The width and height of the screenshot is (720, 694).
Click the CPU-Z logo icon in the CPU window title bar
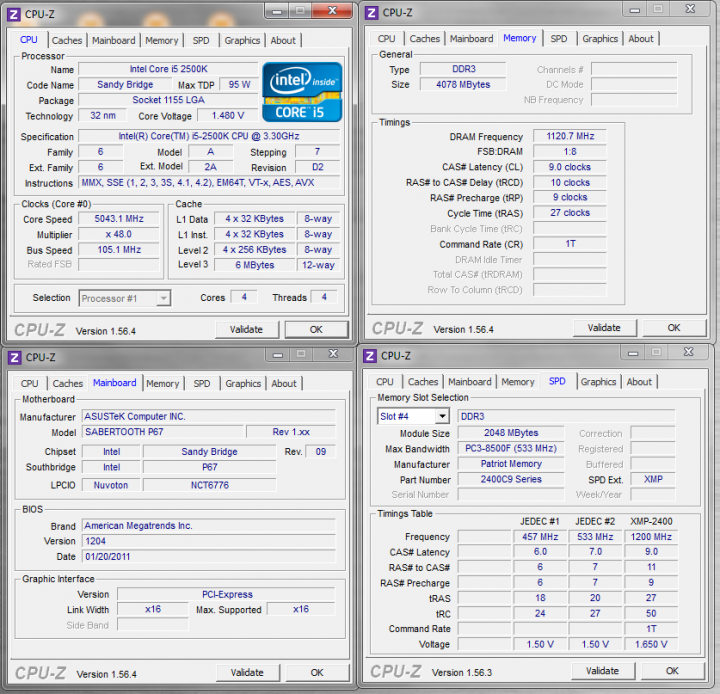click(14, 15)
